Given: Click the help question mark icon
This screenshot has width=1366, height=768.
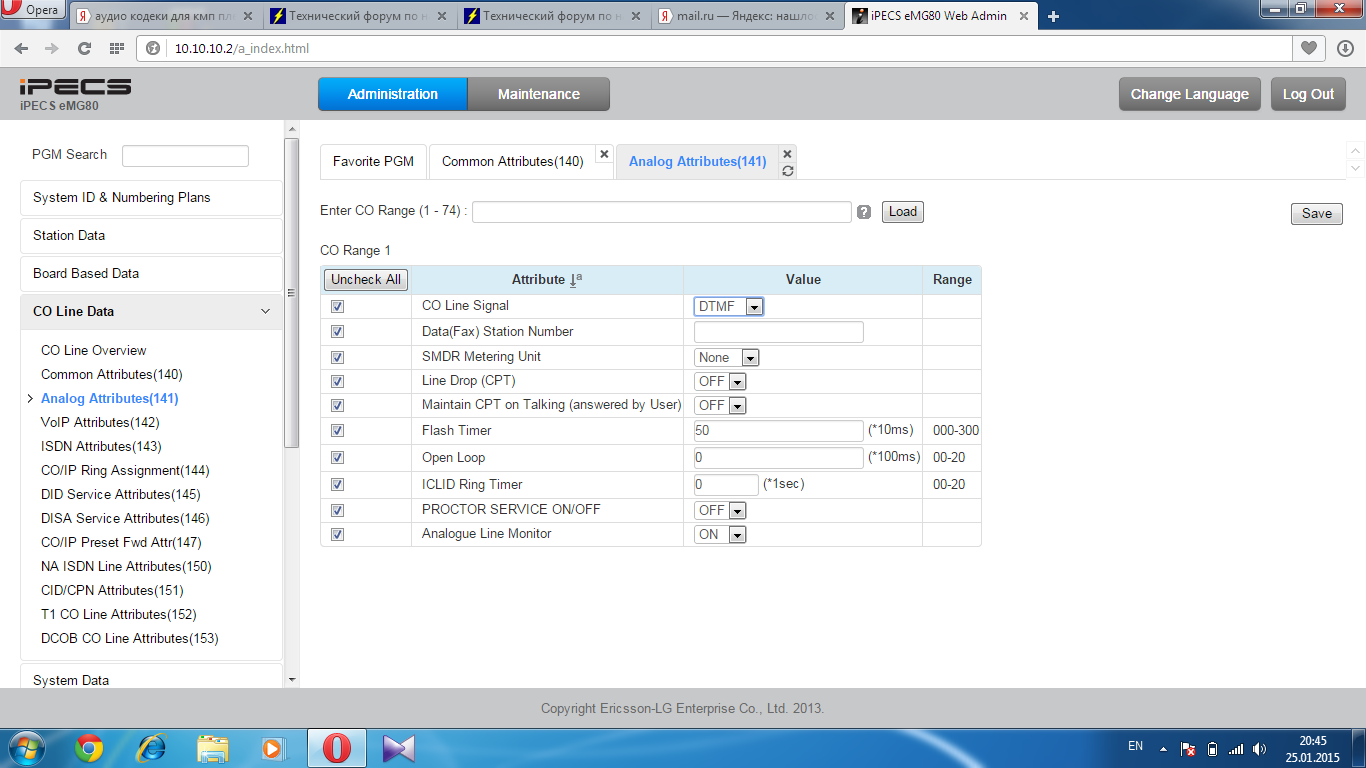Looking at the screenshot, I should point(864,212).
